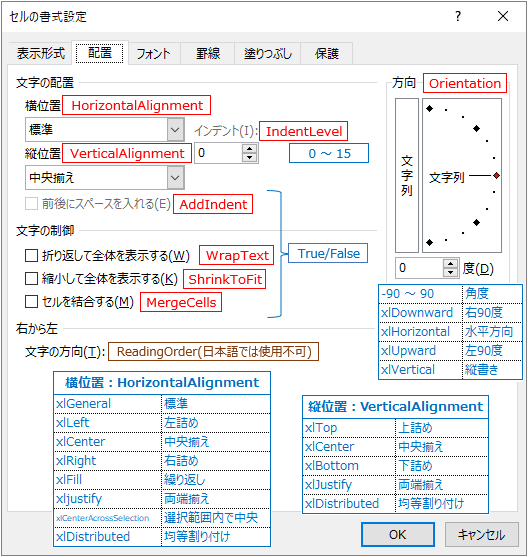Click the xlDownward table cell
This screenshot has width=528, height=557.
tap(421, 313)
